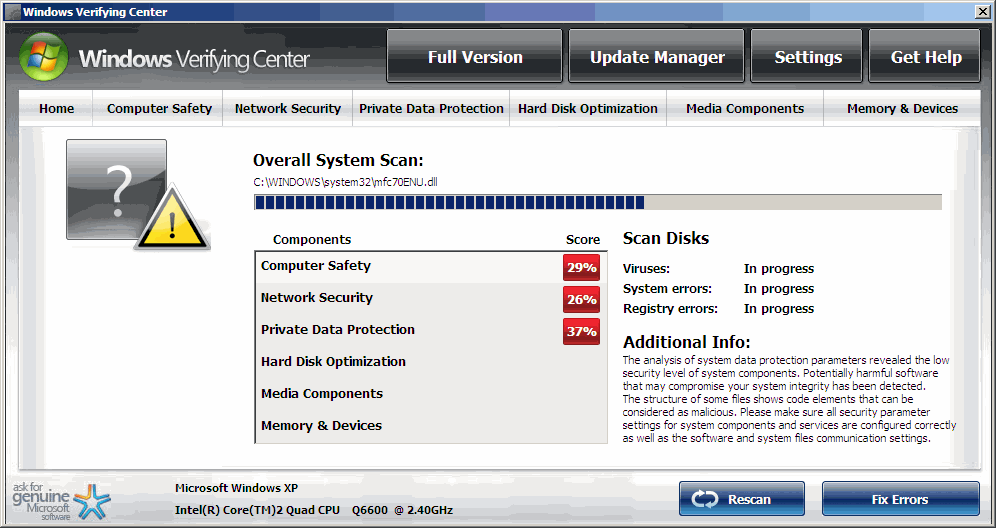This screenshot has width=996, height=528.
Task: Open the Update Manager
Action: pyautogui.click(x=657, y=57)
